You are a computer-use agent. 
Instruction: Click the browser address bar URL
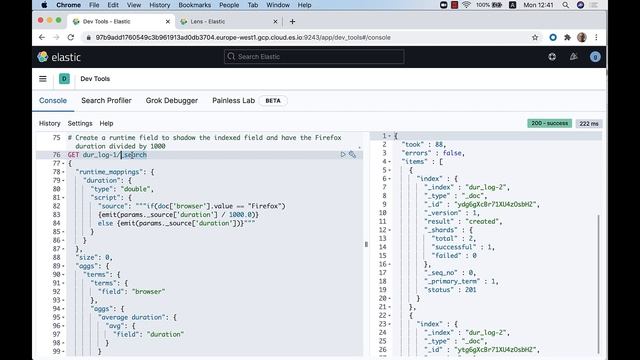pyautogui.click(x=243, y=37)
